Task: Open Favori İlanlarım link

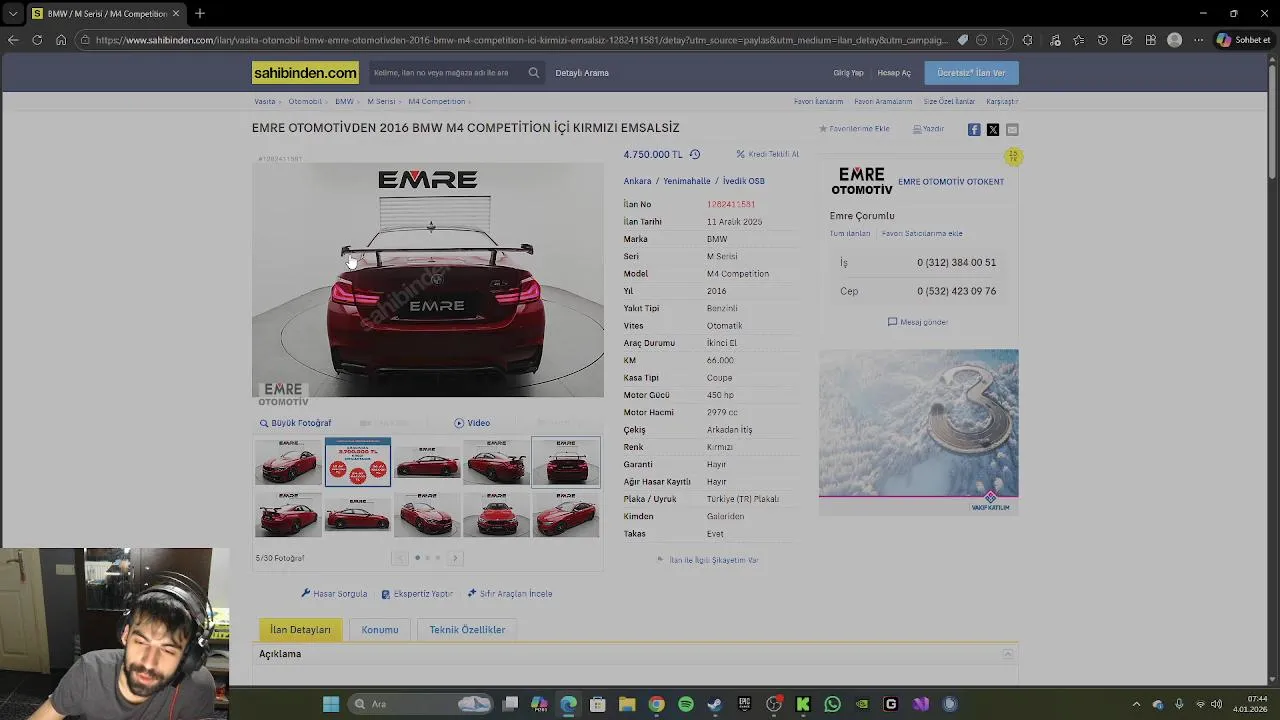Action: [x=818, y=101]
